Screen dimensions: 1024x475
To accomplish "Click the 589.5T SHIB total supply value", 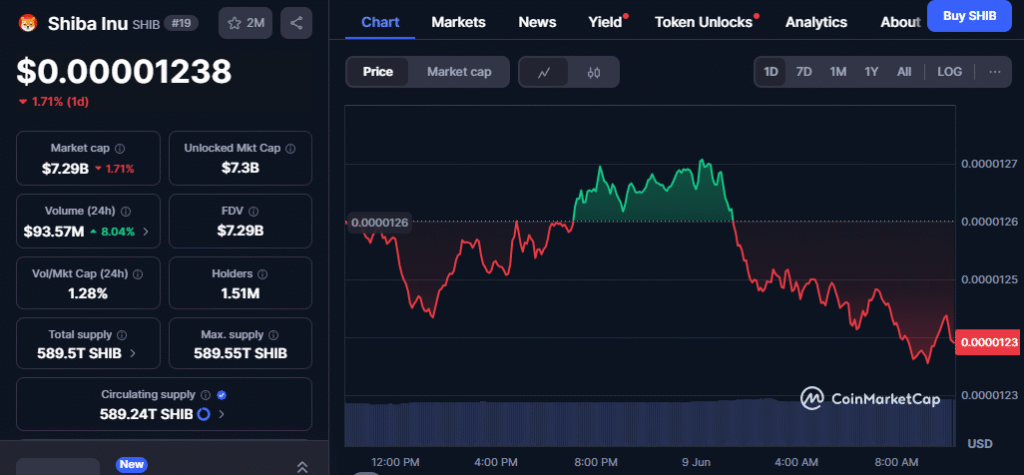I will point(79,353).
